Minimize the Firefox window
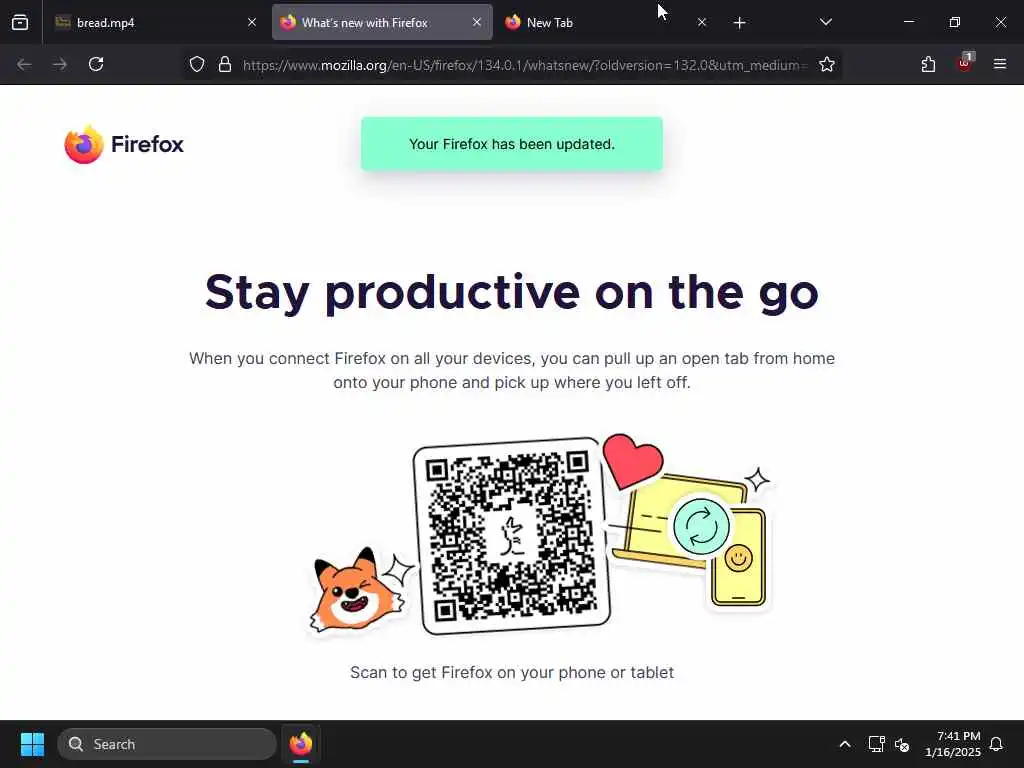The height and width of the screenshot is (768, 1024). 909,22
